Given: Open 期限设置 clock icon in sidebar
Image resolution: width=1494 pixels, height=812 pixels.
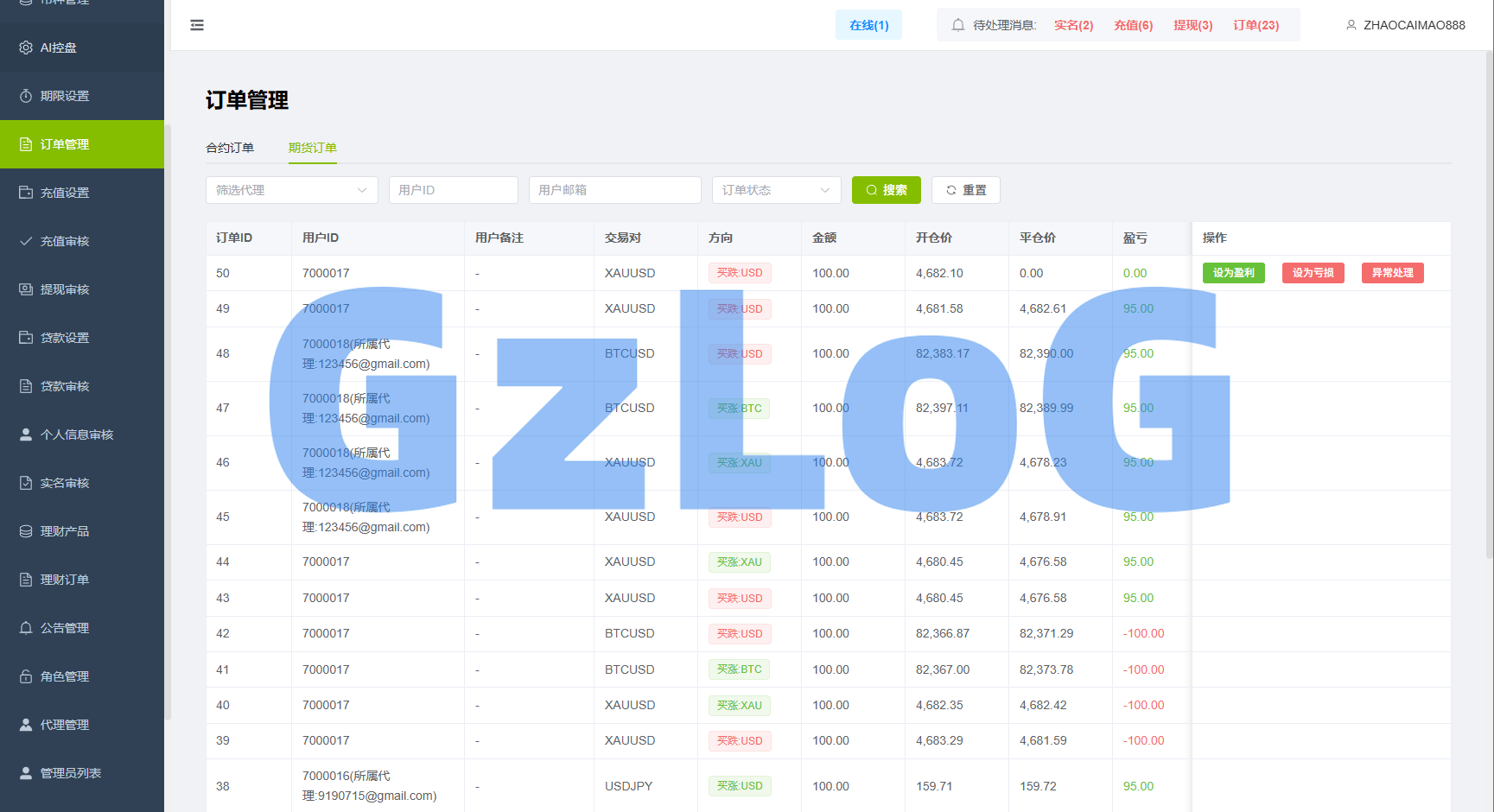Looking at the screenshot, I should click(26, 96).
